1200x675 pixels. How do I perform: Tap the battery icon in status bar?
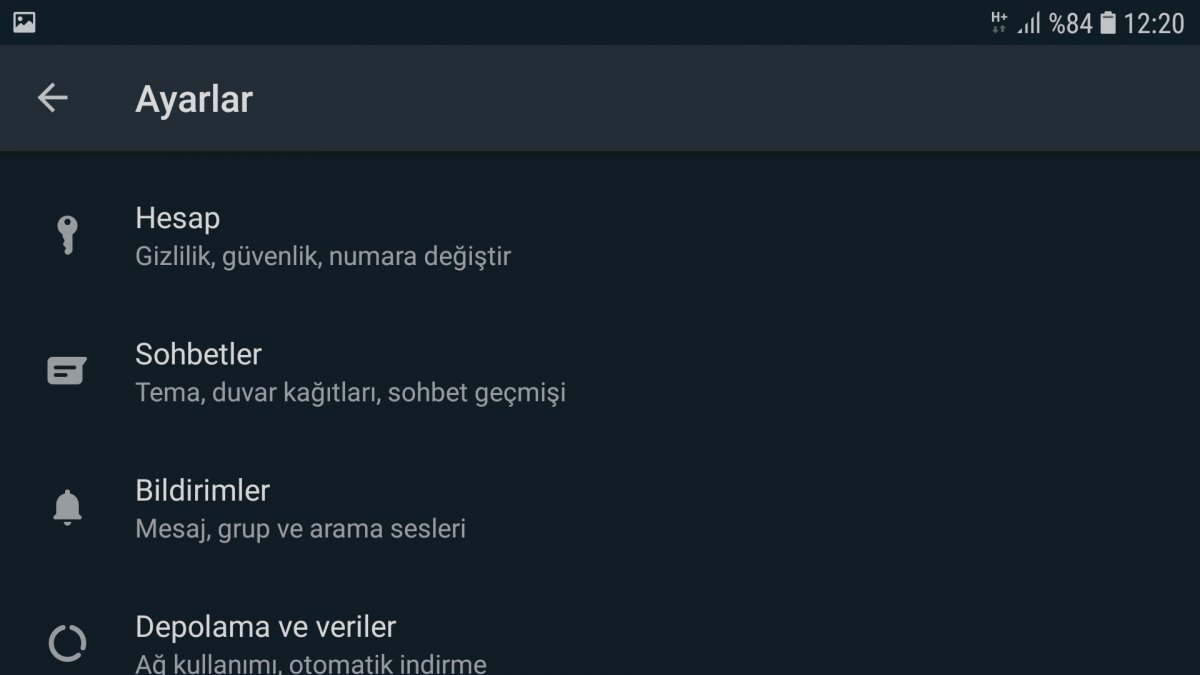tap(1107, 23)
